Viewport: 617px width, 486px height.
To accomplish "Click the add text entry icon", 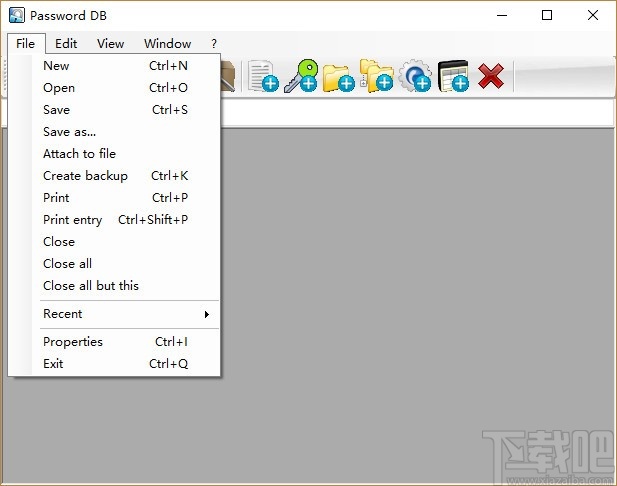I will pyautogui.click(x=263, y=76).
